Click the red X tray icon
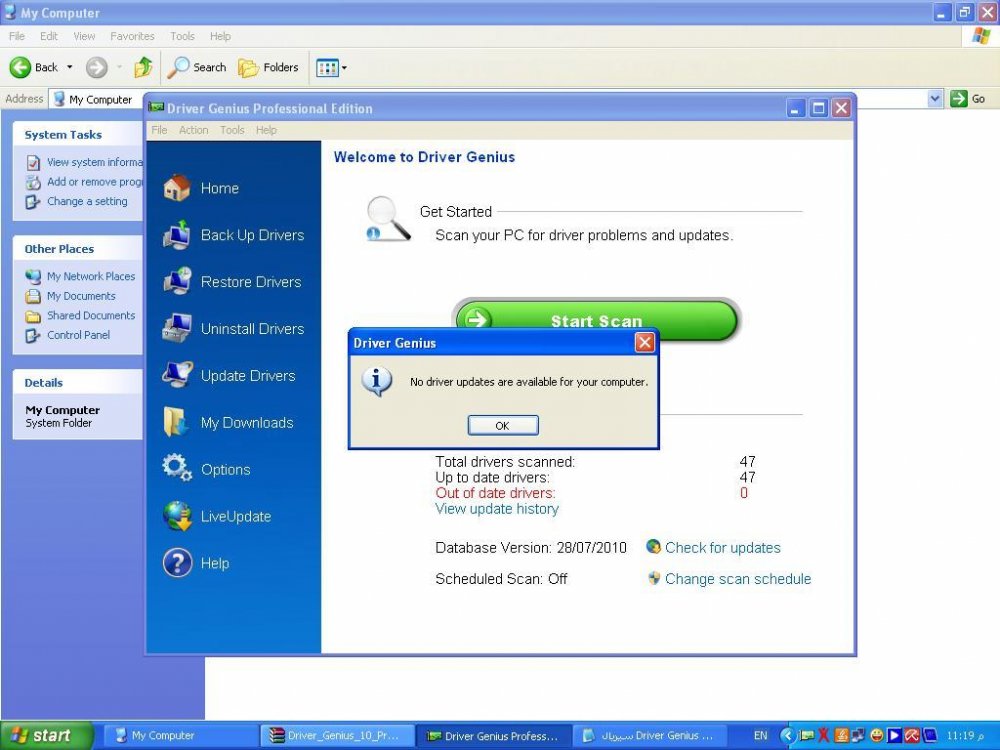The height and width of the screenshot is (750, 1000). pos(823,735)
